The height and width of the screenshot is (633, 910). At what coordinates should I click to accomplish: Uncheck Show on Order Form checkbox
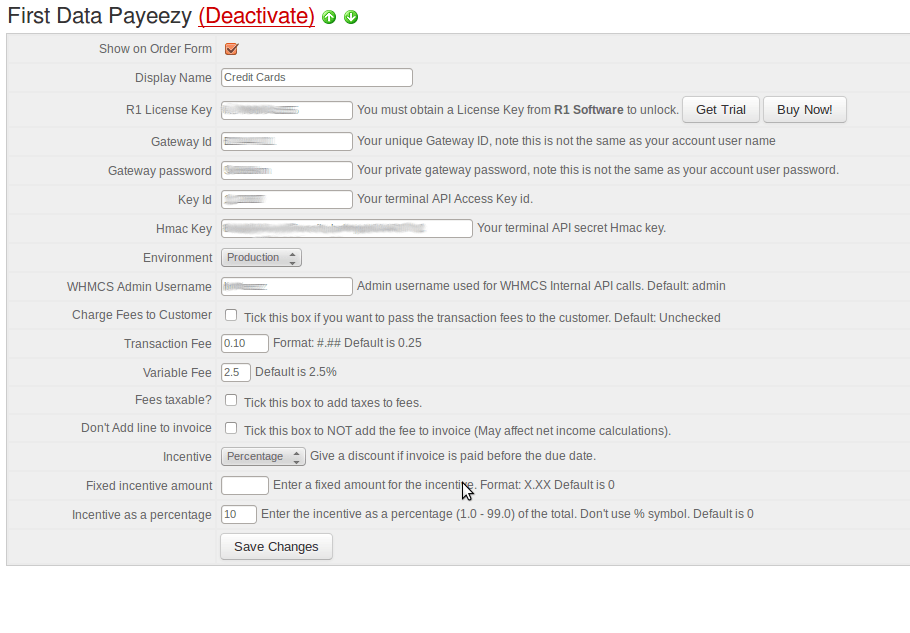(x=231, y=49)
